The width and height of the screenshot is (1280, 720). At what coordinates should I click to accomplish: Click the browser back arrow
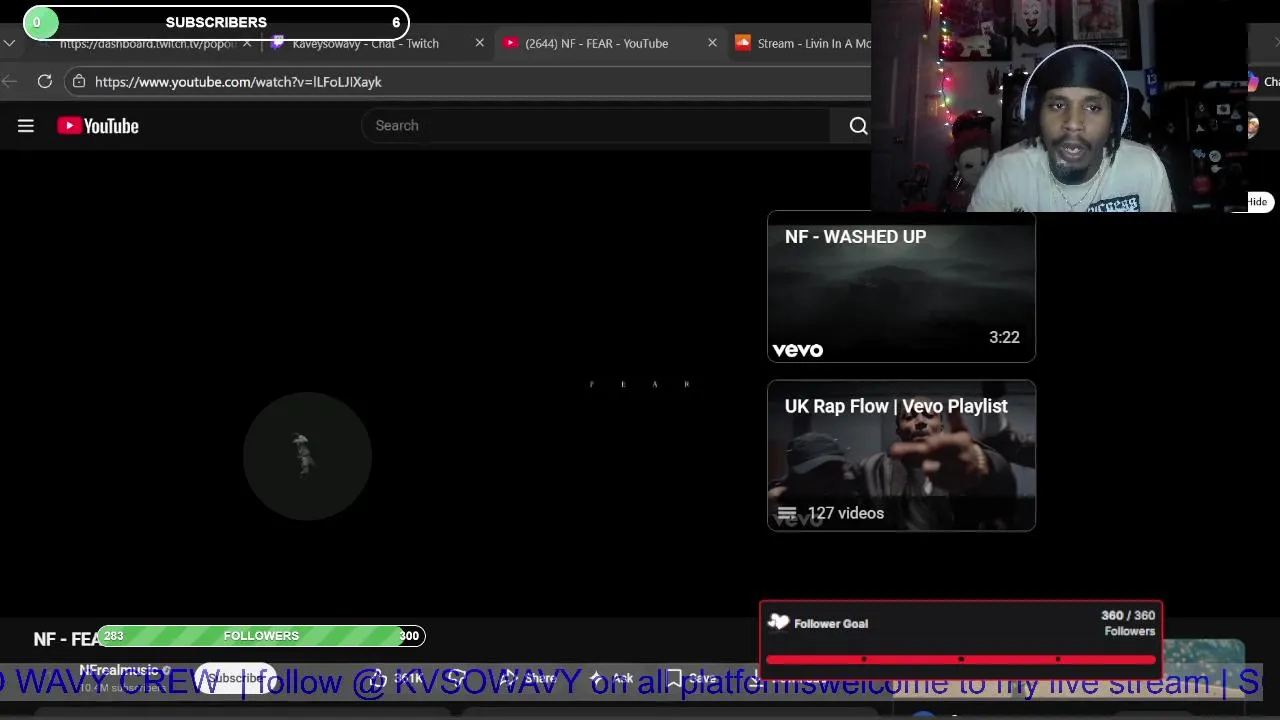click(x=9, y=82)
